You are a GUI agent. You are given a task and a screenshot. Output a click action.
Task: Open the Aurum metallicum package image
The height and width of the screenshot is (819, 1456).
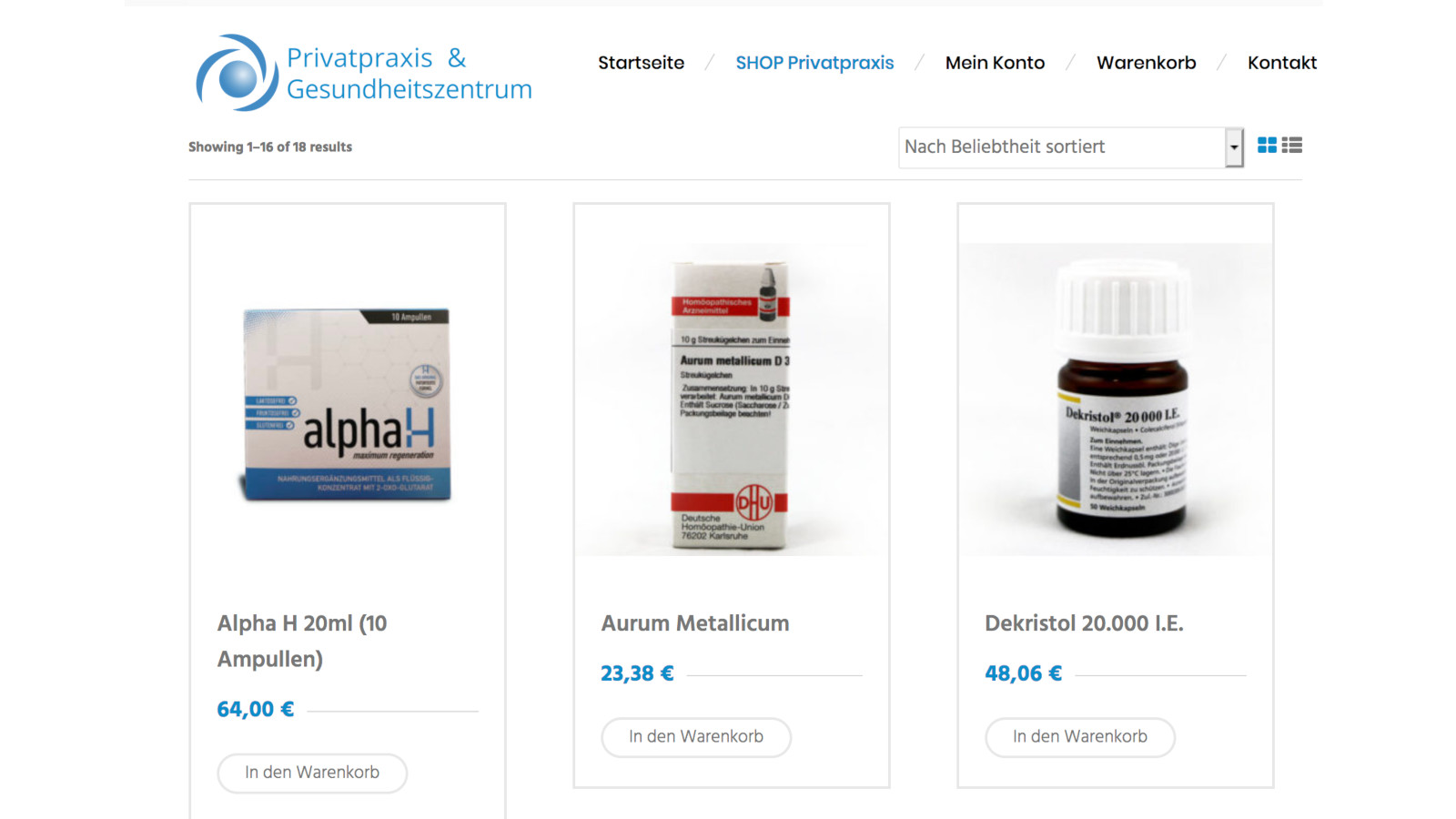732,399
